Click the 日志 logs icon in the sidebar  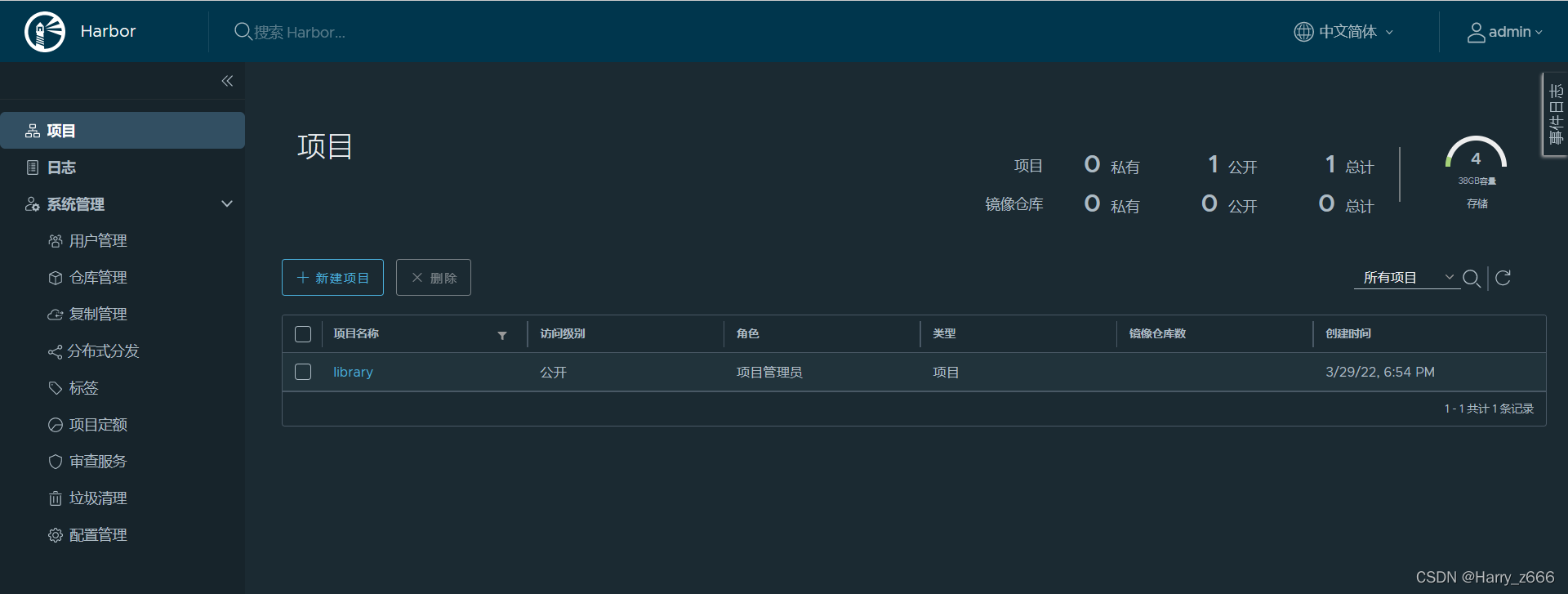point(33,167)
